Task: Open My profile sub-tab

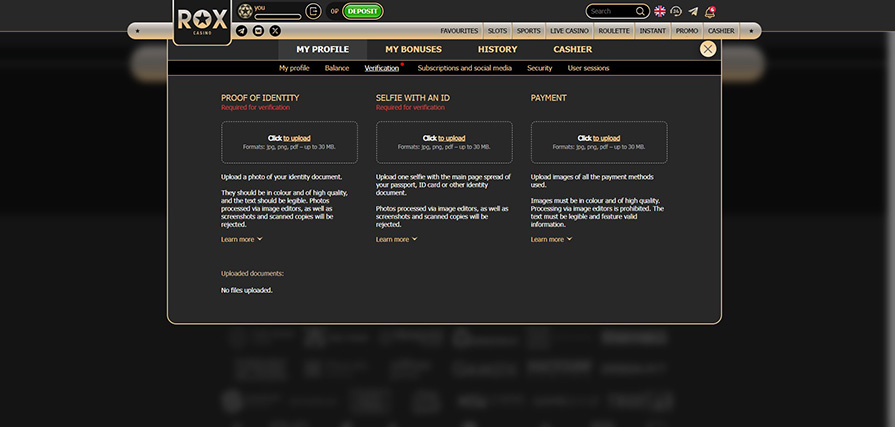Action: coord(294,68)
